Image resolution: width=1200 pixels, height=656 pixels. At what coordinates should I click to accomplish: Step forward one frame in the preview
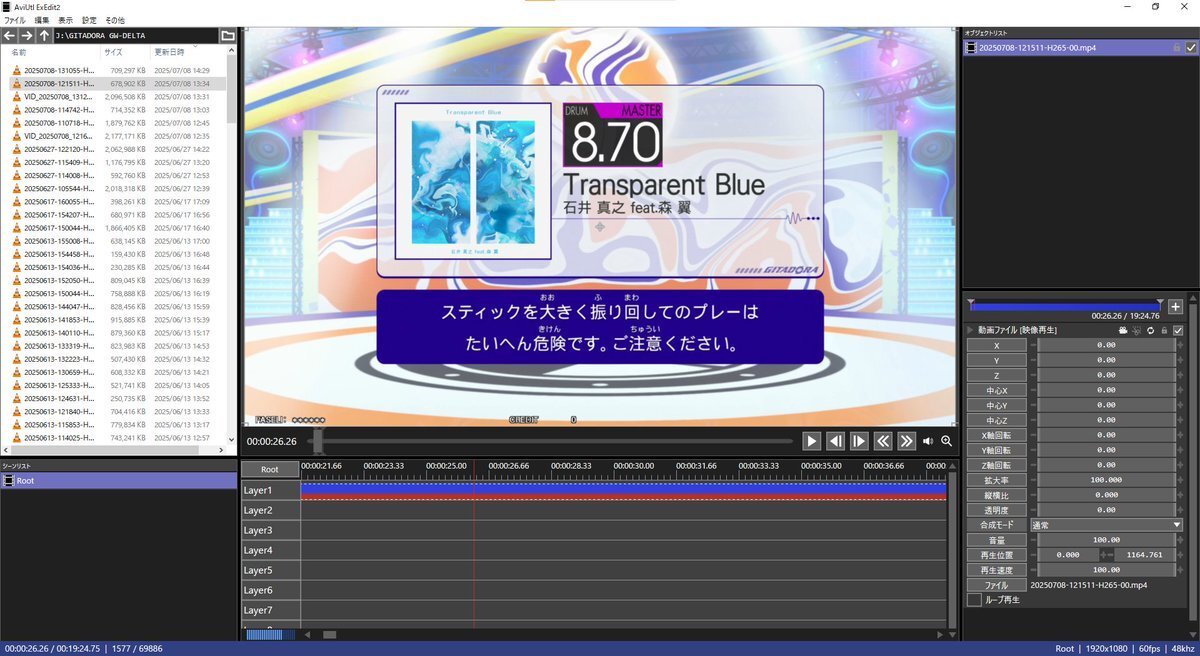[858, 441]
